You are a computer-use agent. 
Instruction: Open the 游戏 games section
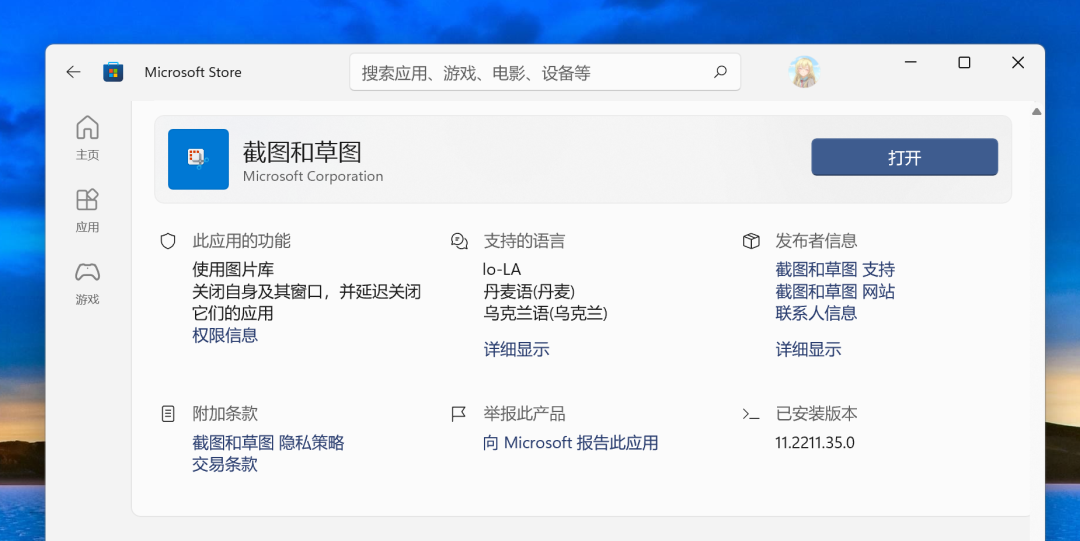tap(87, 283)
